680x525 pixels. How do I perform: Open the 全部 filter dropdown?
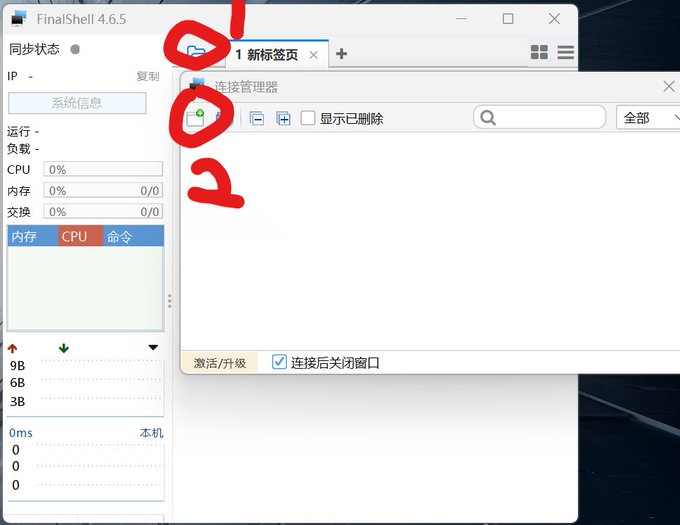click(x=648, y=117)
